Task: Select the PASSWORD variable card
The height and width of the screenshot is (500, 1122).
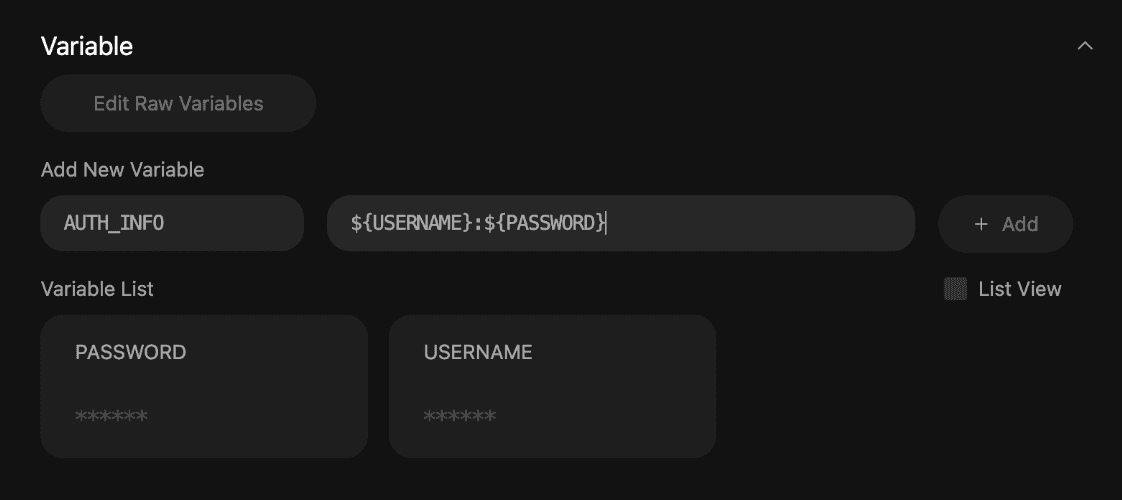Action: (x=204, y=386)
